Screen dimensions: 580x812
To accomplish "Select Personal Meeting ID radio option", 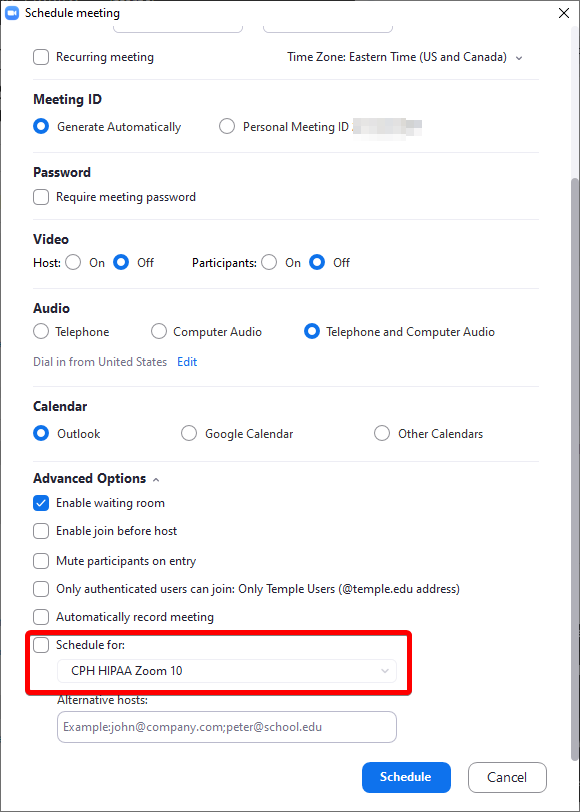I will (x=227, y=127).
